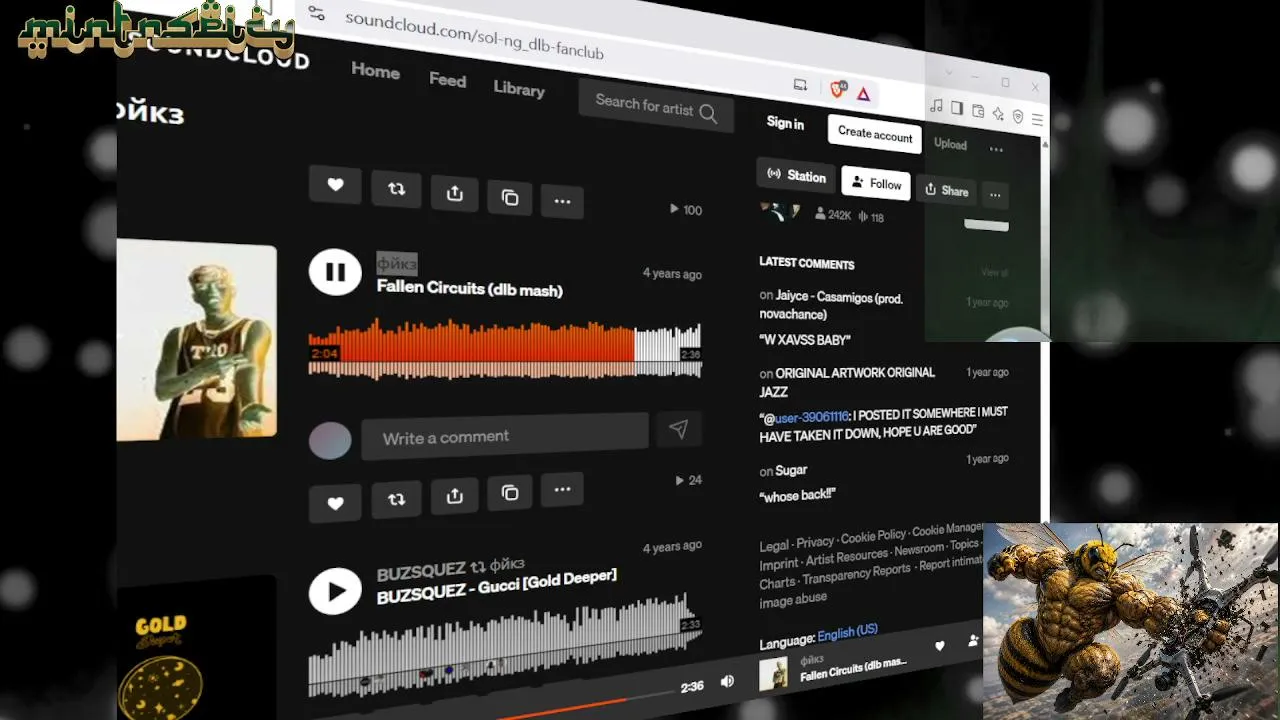Follow the artist from the bottom player
1280x720 pixels.
pyautogui.click(x=972, y=640)
